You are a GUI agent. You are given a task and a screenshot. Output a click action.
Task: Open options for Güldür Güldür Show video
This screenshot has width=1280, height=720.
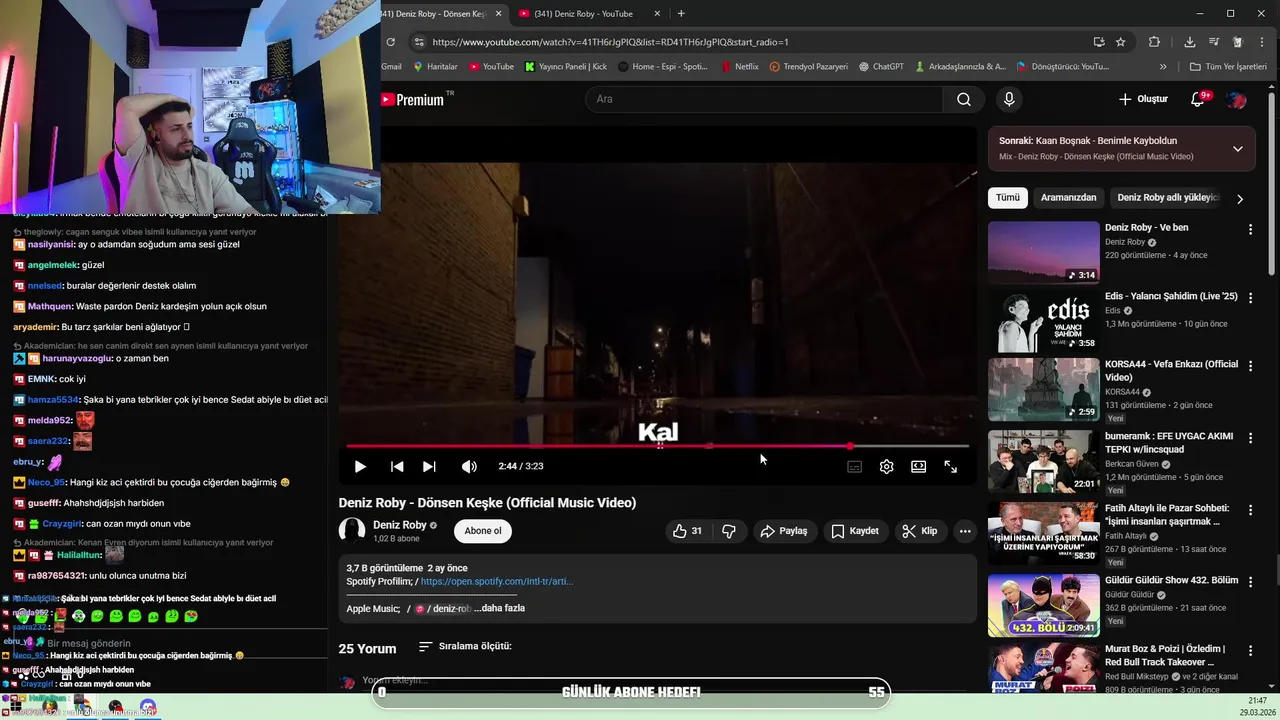1250,582
